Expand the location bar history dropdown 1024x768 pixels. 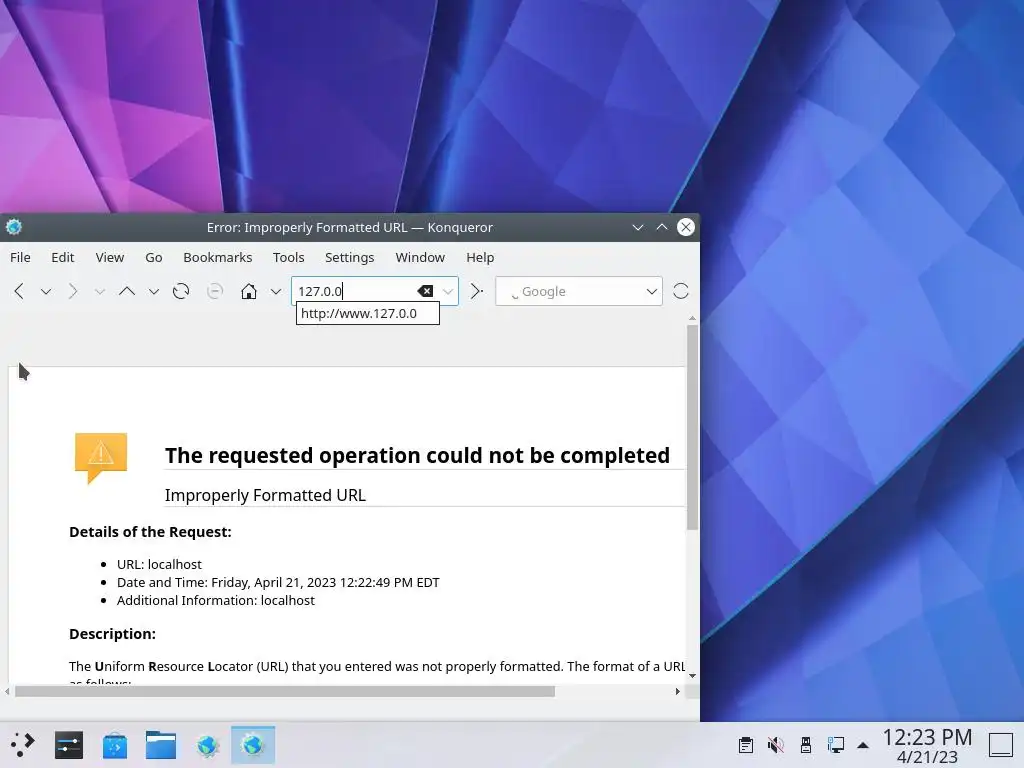(448, 291)
